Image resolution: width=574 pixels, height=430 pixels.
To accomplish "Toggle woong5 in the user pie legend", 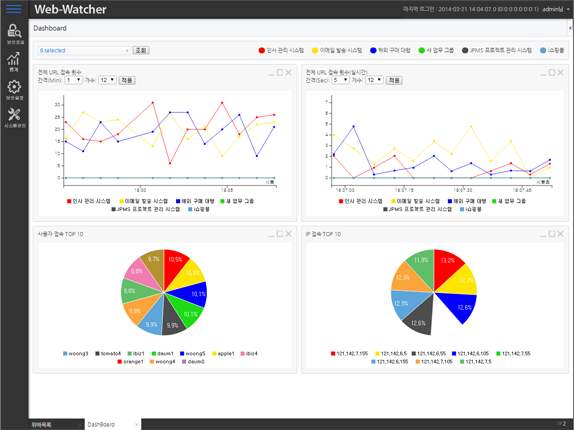I will (193, 354).
